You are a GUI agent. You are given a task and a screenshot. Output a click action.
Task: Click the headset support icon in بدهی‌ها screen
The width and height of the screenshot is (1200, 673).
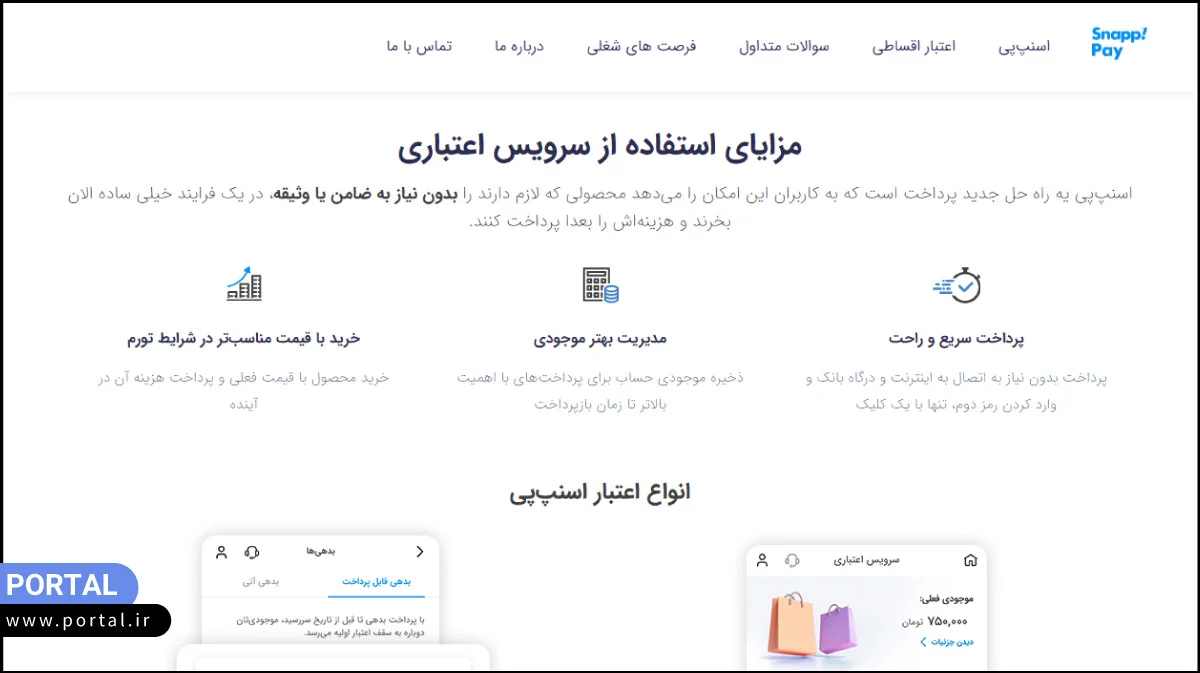251,553
